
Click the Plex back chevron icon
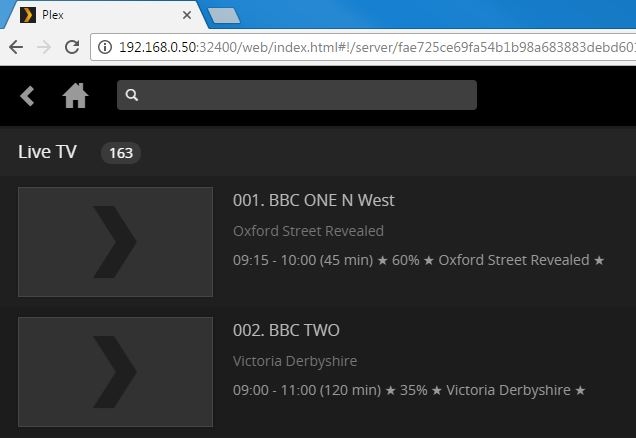coord(27,96)
